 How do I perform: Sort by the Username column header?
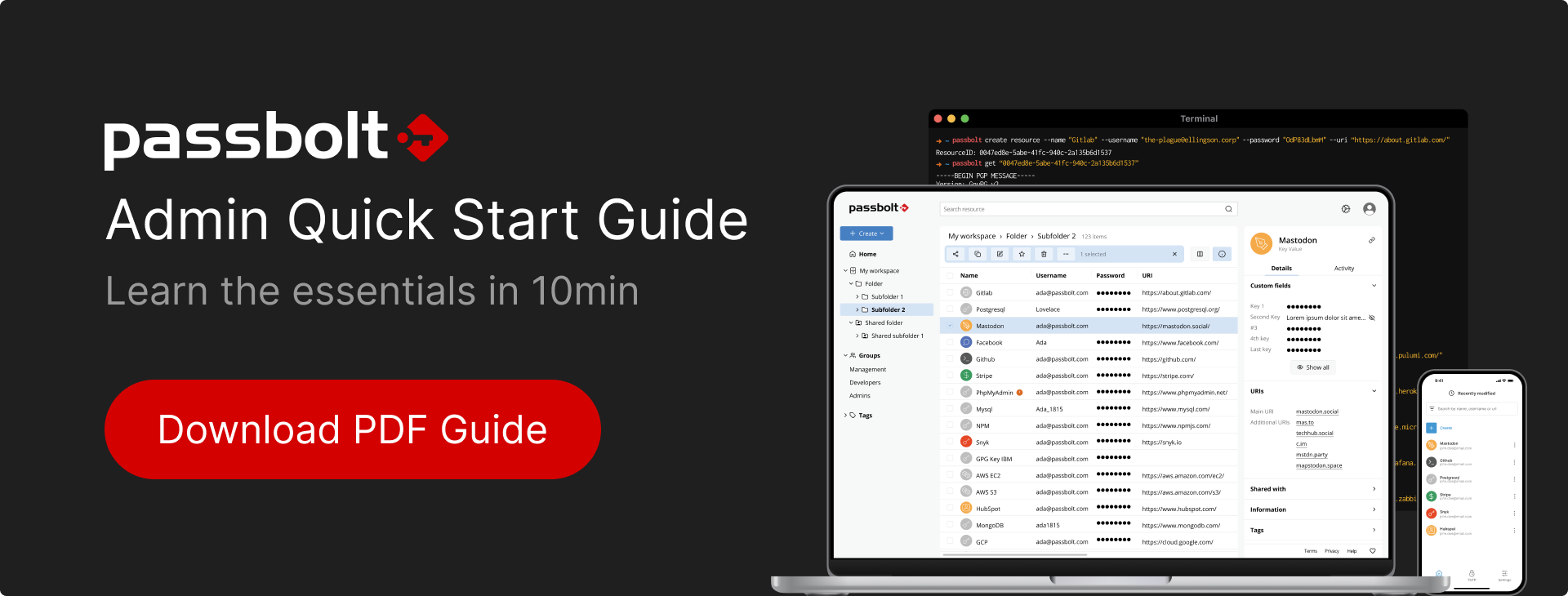coord(1051,275)
